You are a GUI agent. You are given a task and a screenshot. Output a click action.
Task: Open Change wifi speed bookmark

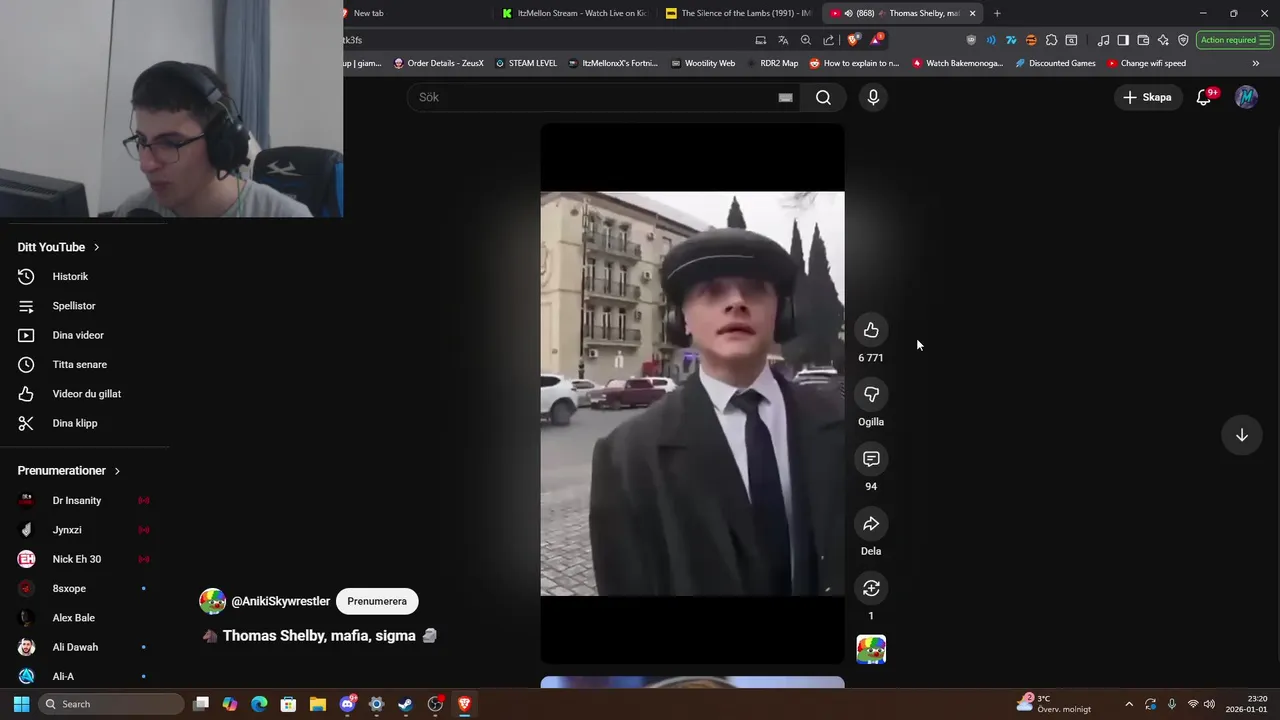tap(1146, 63)
